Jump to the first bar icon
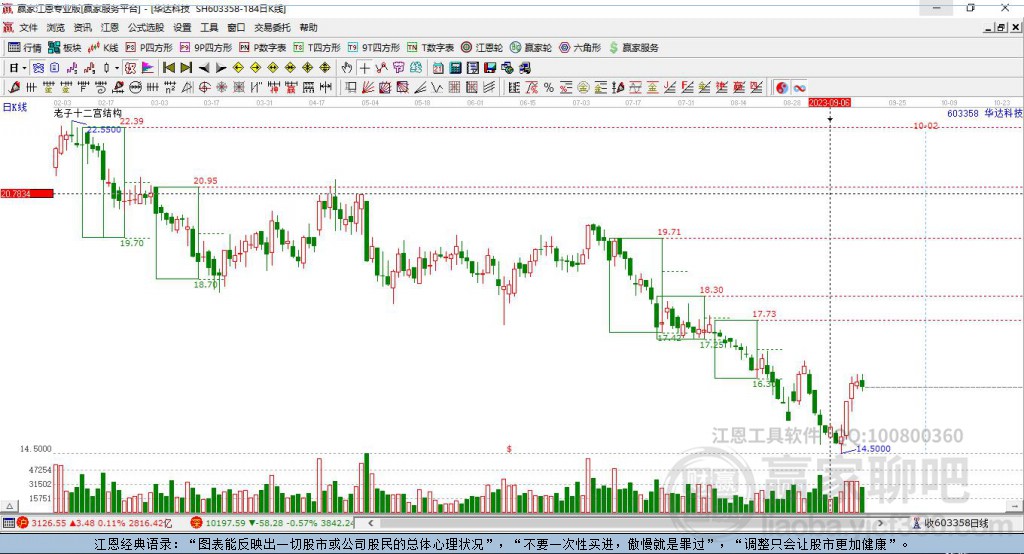This screenshot has width=1024, height=554. [x=169, y=68]
